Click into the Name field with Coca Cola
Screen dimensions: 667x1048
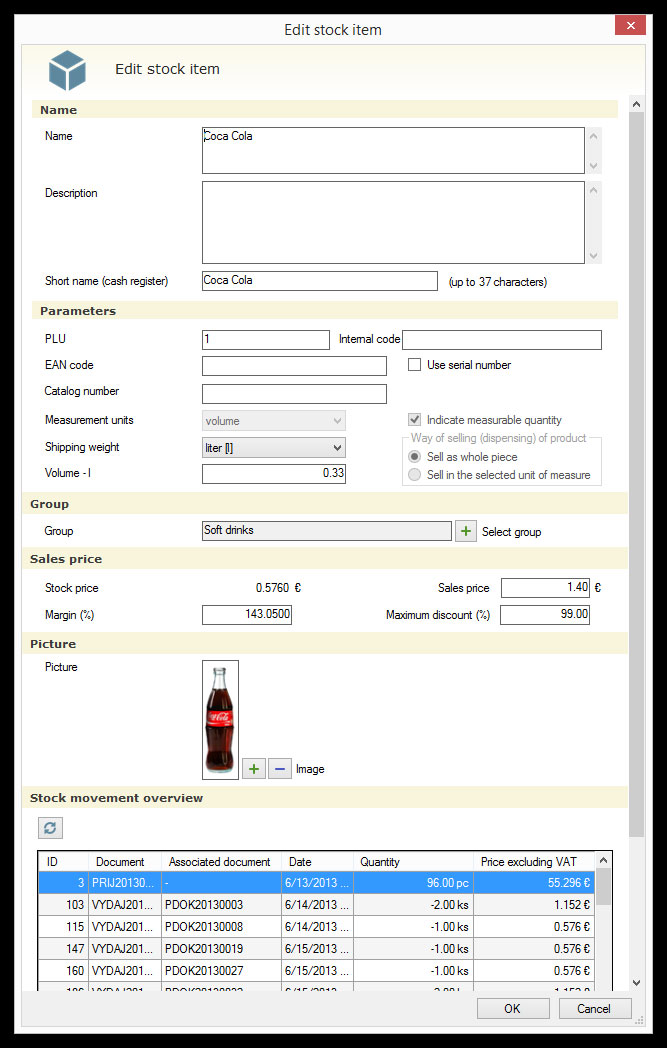[393, 150]
